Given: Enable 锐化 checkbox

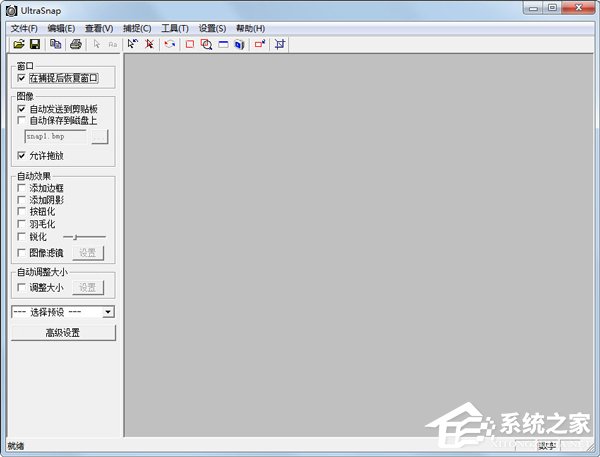Looking at the screenshot, I should coord(21,237).
